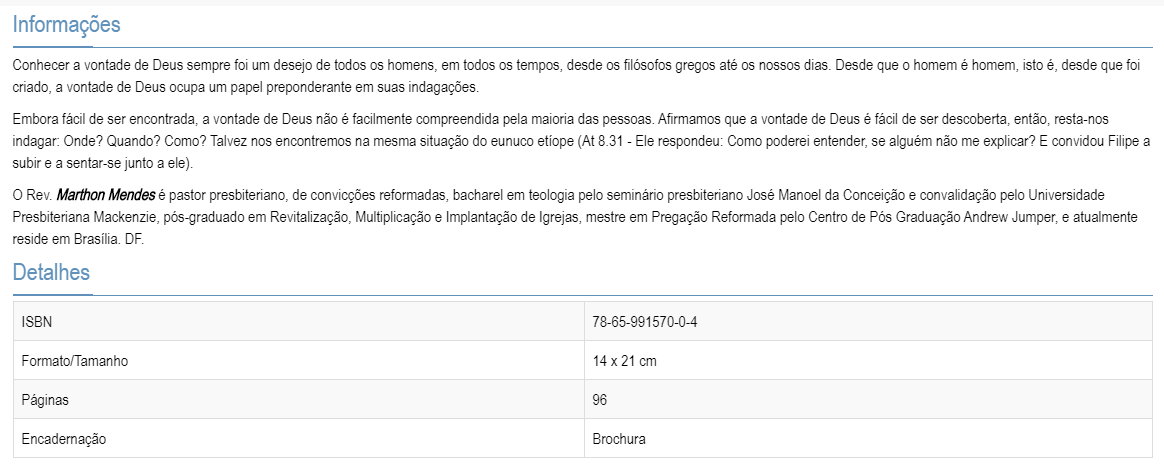Click the Brochura binding value
Image resolution: width=1164 pixels, height=472 pixels.
[x=619, y=439]
